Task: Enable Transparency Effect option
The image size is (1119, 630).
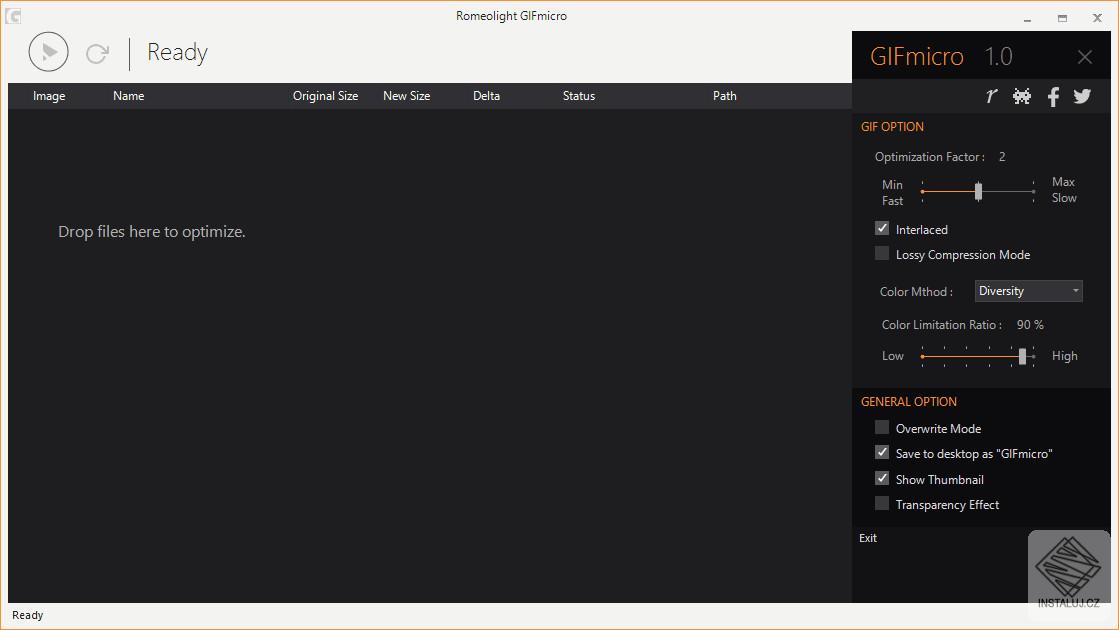Action: coord(882,504)
